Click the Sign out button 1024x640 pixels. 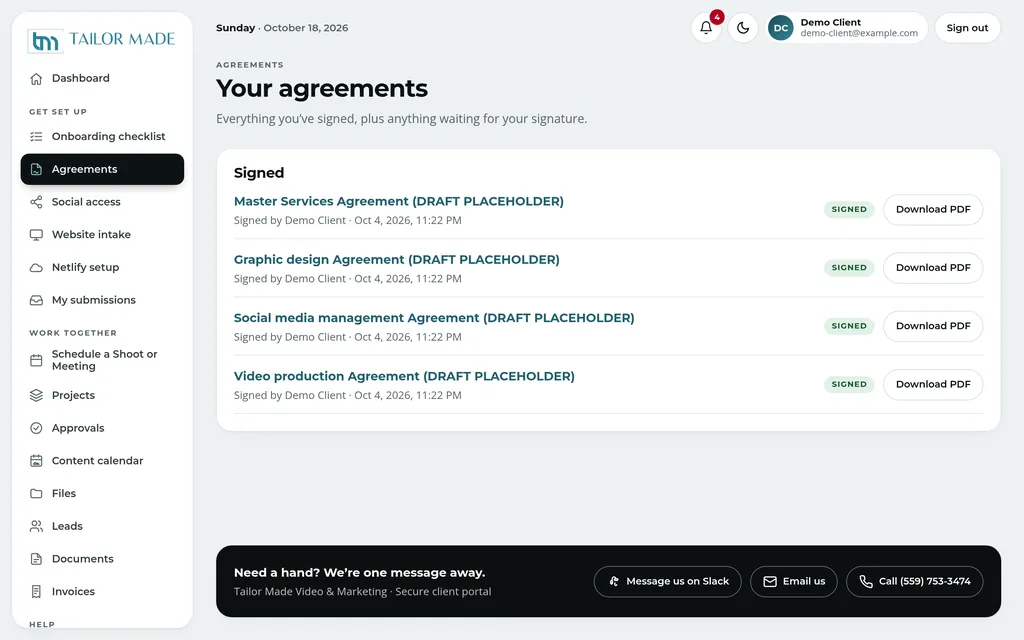967,28
